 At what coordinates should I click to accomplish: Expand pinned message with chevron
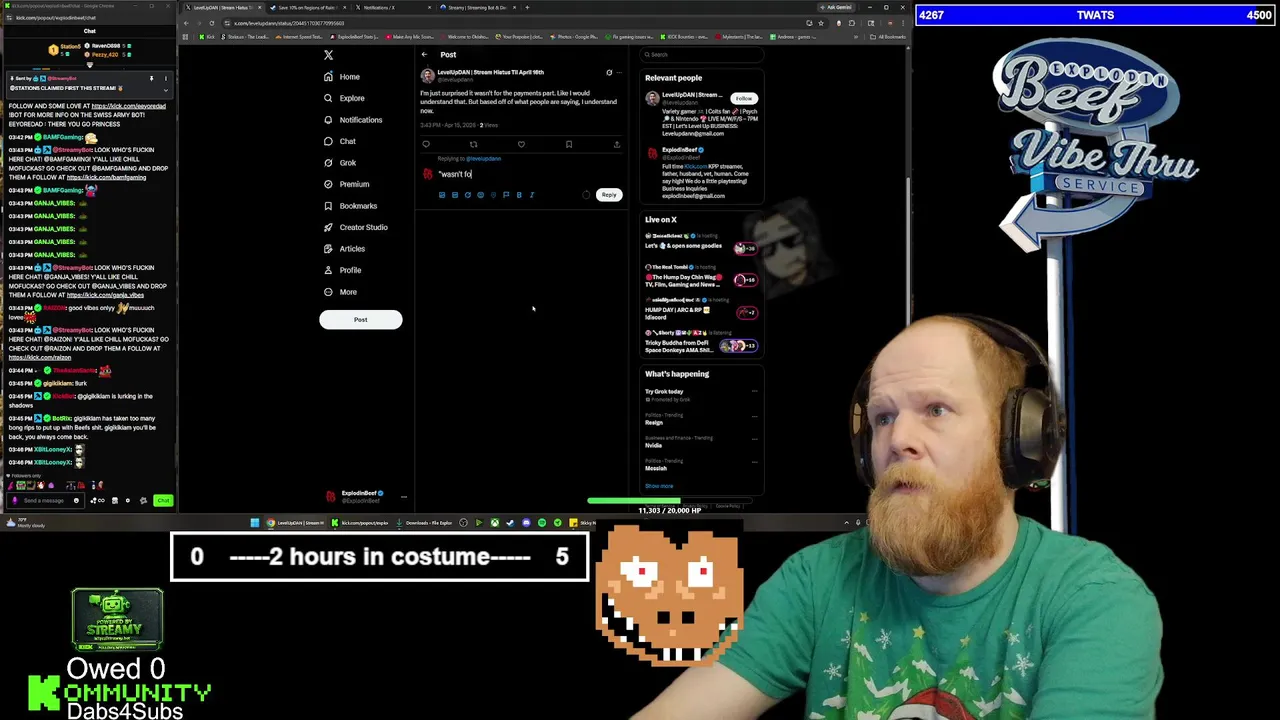165,88
